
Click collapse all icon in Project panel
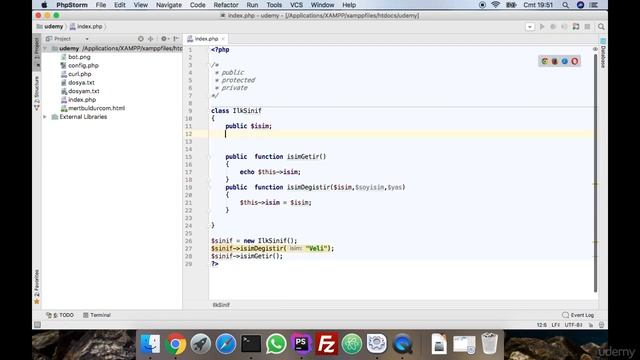coord(151,39)
